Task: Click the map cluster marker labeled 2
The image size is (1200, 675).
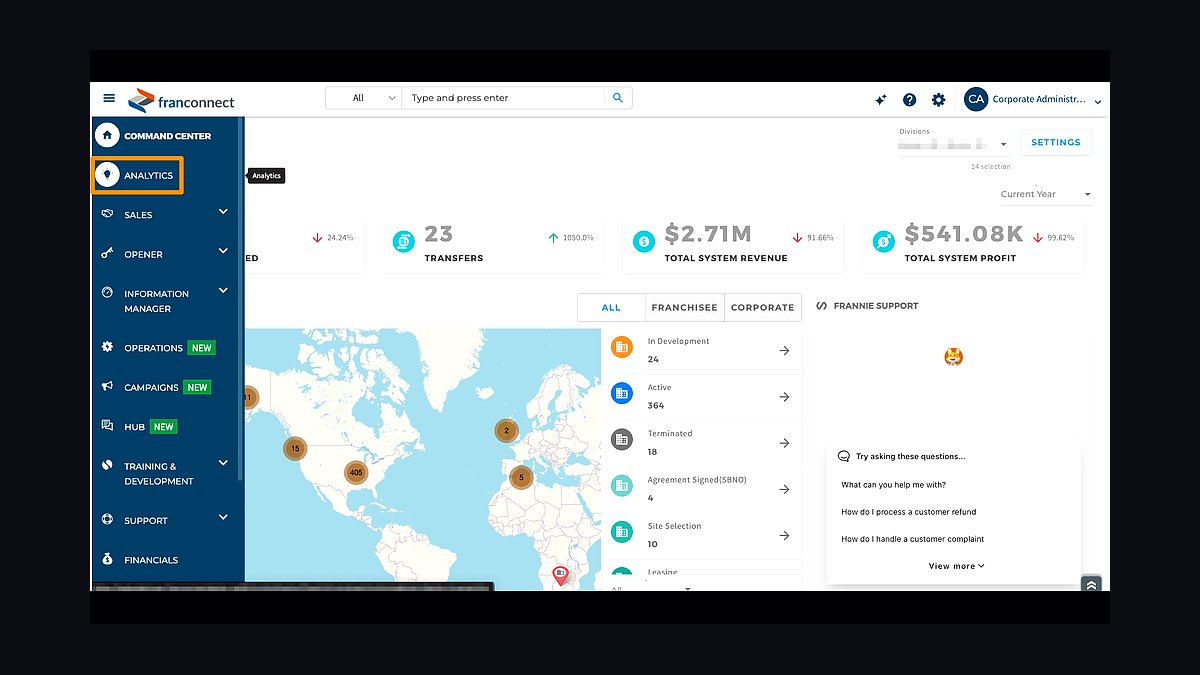Action: (507, 431)
